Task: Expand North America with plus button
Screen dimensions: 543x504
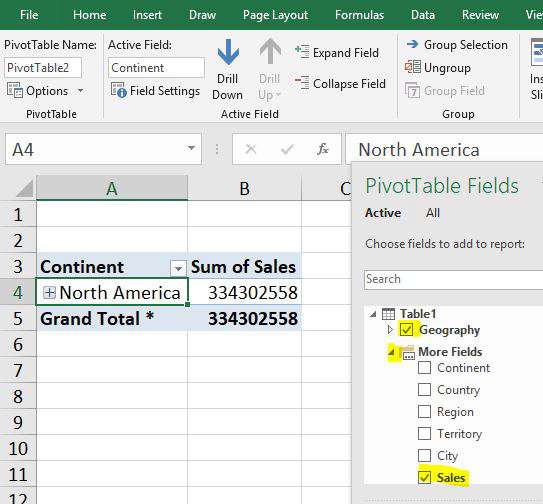Action: coord(49,293)
